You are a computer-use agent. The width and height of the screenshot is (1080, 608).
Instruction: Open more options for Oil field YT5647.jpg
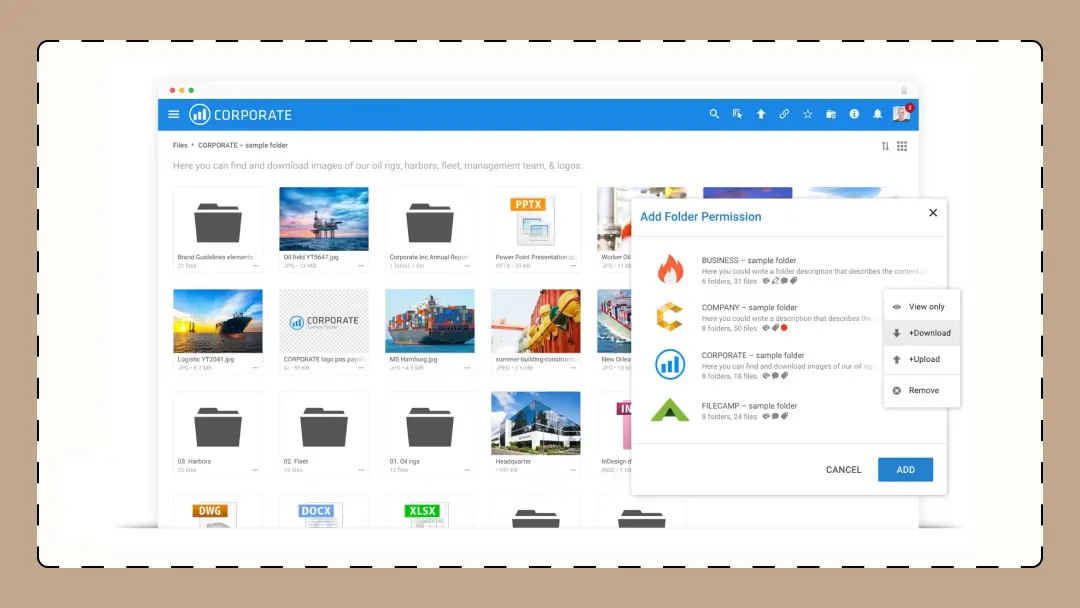[x=361, y=266]
